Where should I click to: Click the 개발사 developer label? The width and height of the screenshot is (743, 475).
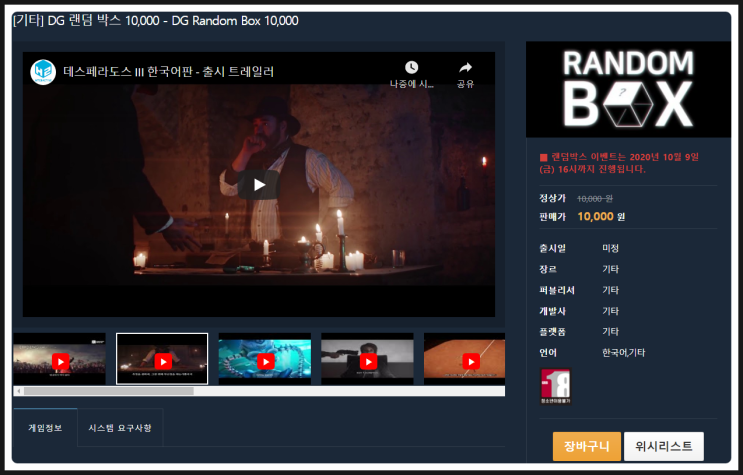click(x=553, y=311)
